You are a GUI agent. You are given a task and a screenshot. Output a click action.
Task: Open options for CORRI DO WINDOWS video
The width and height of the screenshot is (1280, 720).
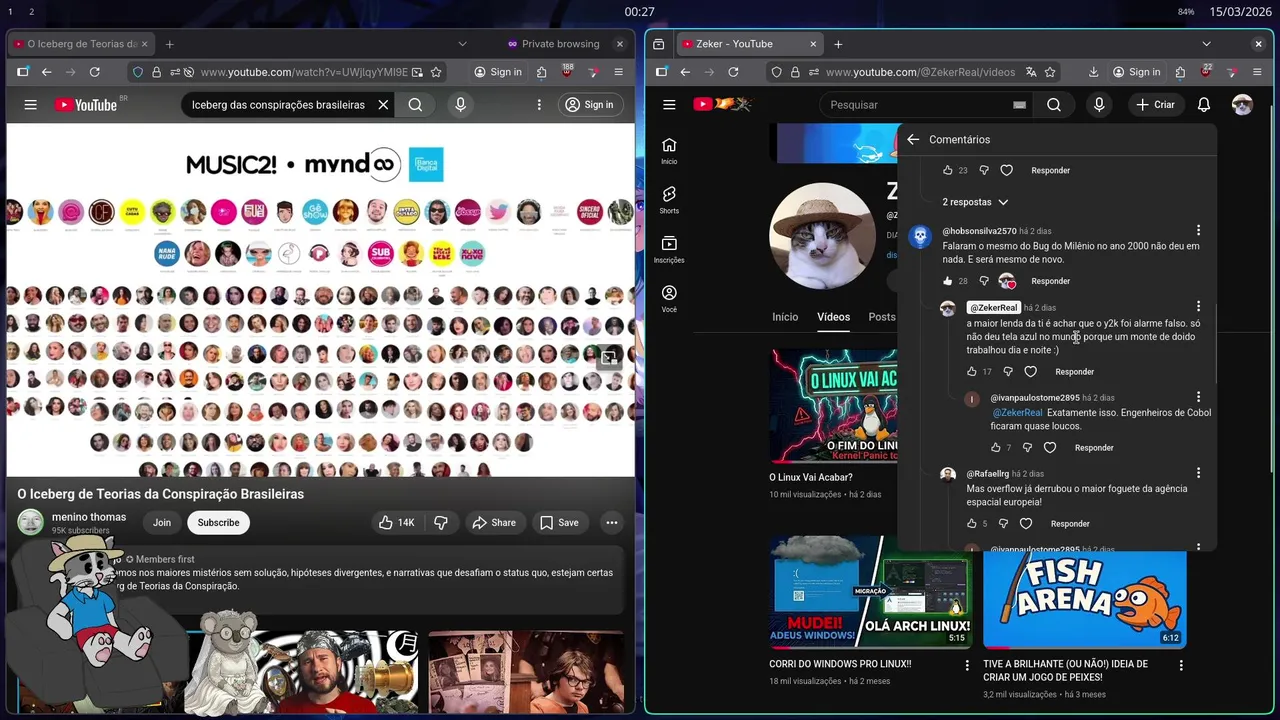[967, 665]
